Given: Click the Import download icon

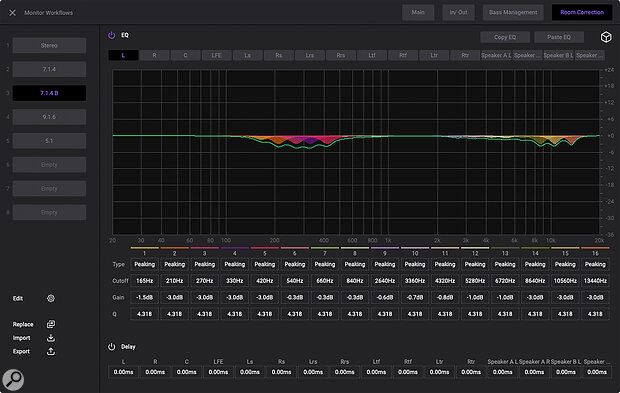Looking at the screenshot, I should point(51,338).
